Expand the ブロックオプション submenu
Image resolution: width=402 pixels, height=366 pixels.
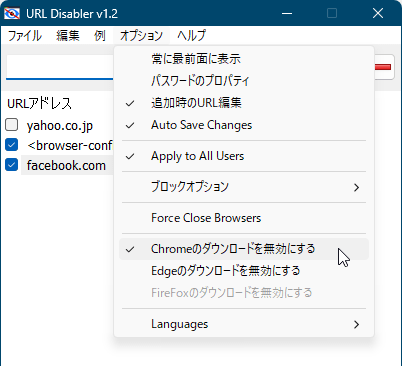pos(244,187)
